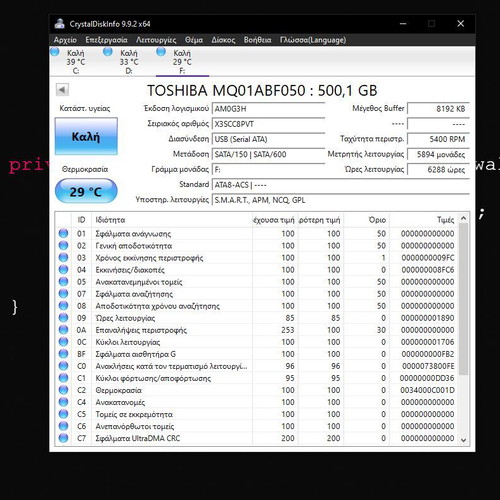Viewport: 500px width, 500px height.
Task: Select attribute text Σφάλματα ανάγνωσης
Action: [133, 234]
